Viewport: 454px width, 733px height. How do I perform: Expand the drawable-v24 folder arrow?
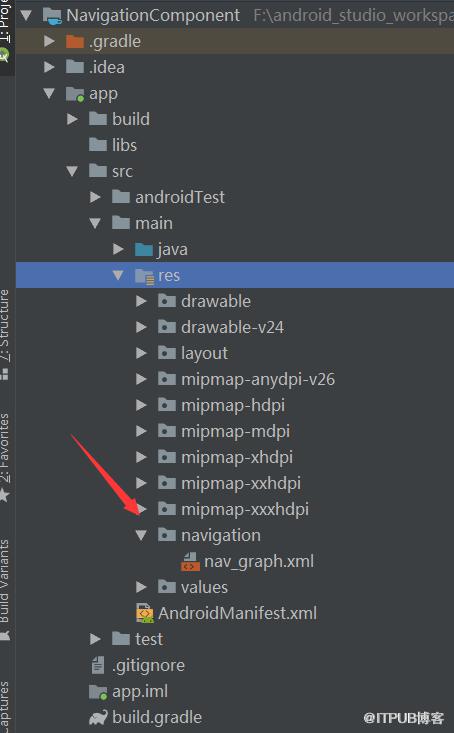pyautogui.click(x=141, y=327)
